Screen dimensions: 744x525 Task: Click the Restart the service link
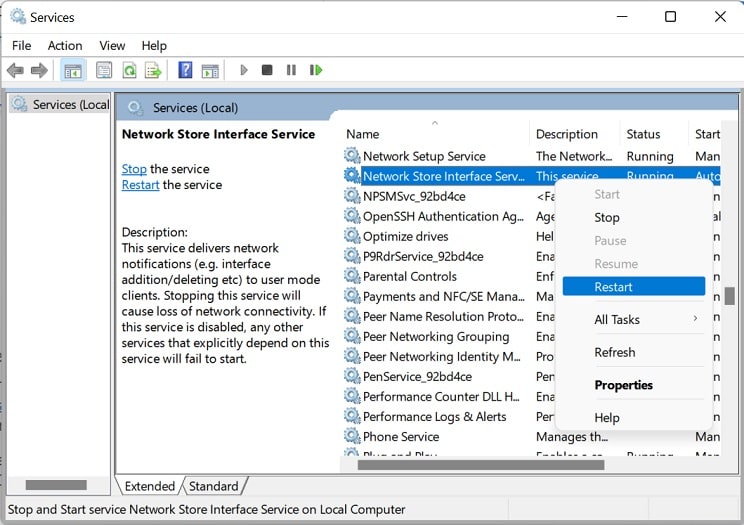click(x=140, y=185)
